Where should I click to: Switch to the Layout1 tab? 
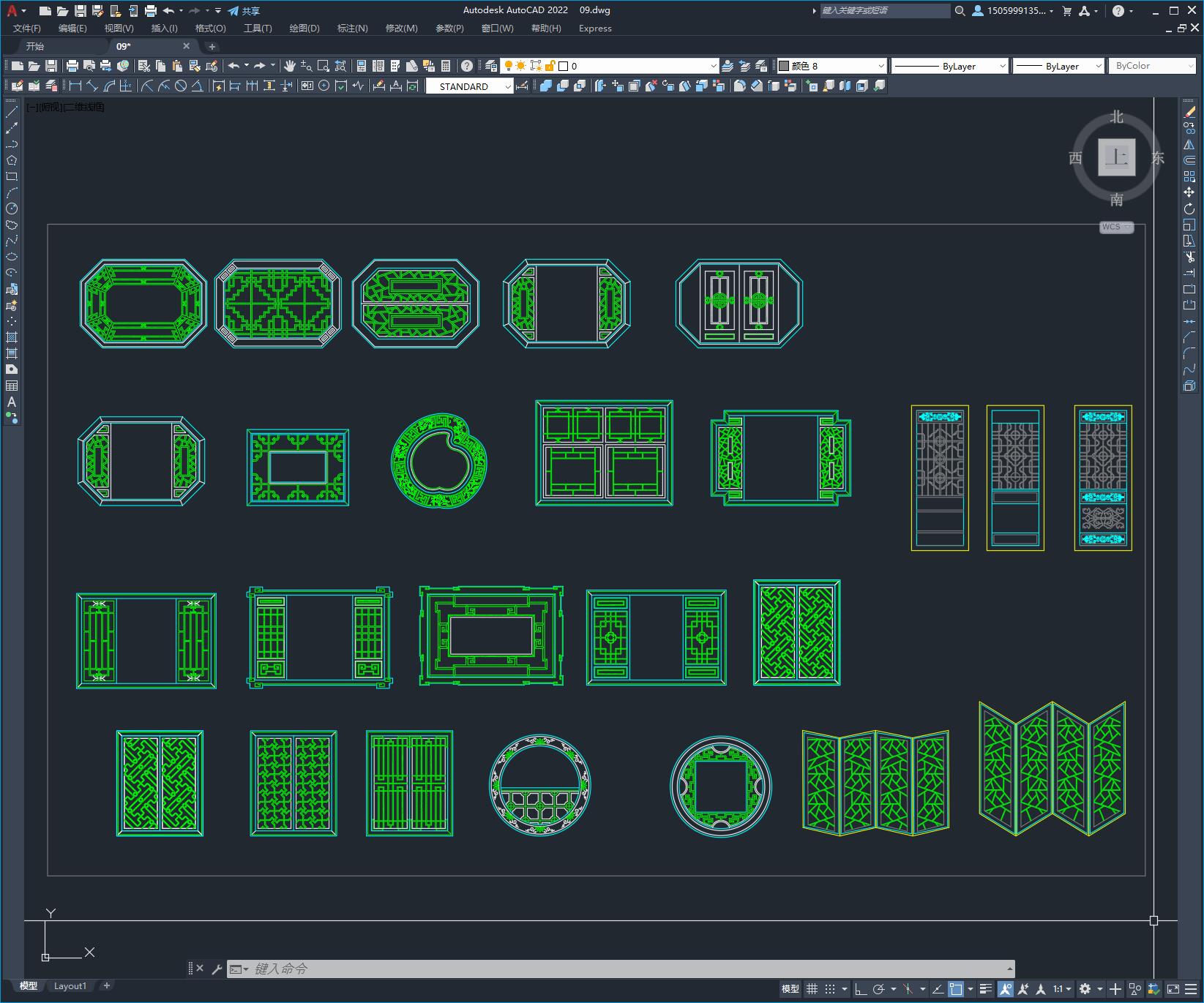coord(70,985)
